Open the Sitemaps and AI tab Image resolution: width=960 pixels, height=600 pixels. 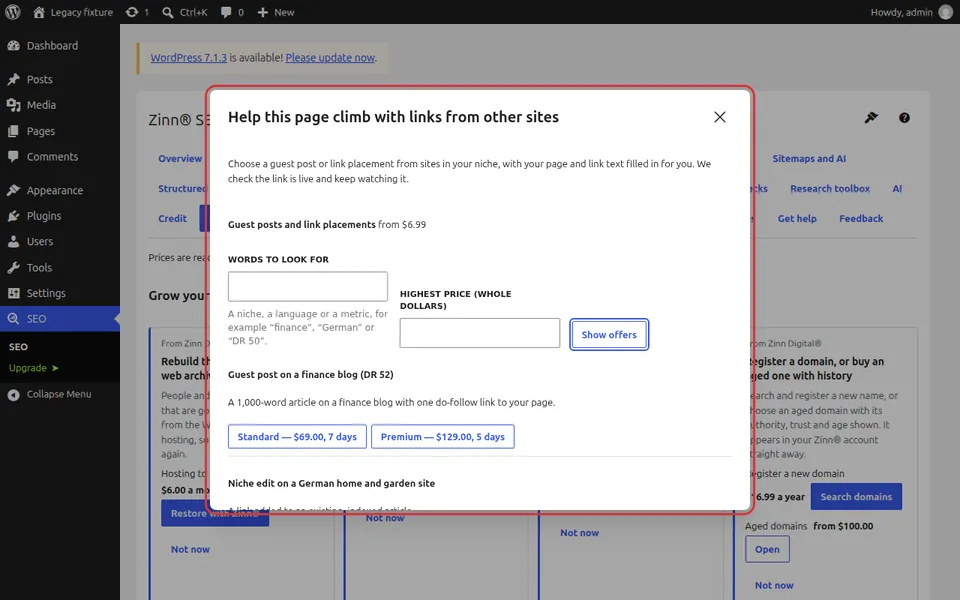809,159
